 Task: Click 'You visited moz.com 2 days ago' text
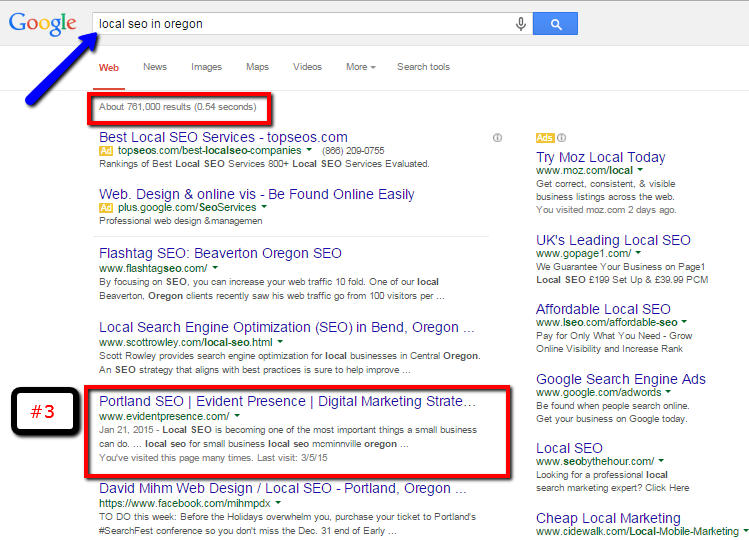coord(606,210)
